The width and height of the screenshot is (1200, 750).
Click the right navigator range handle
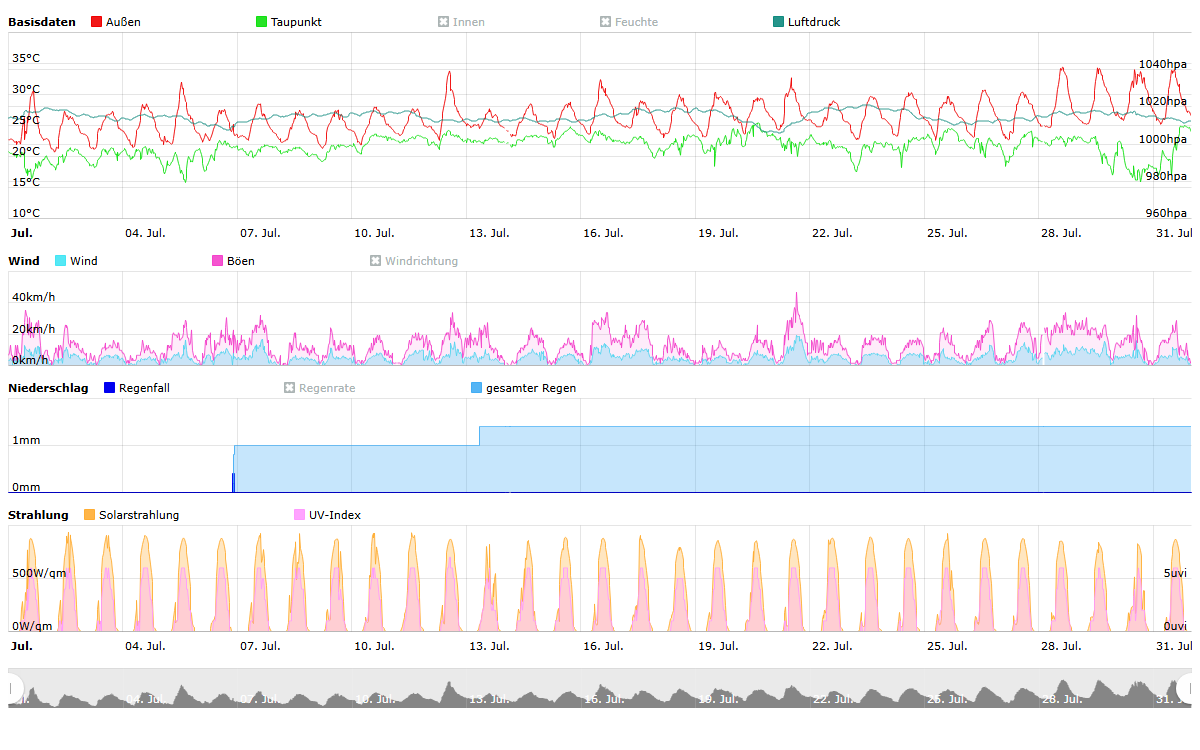[x=1186, y=688]
